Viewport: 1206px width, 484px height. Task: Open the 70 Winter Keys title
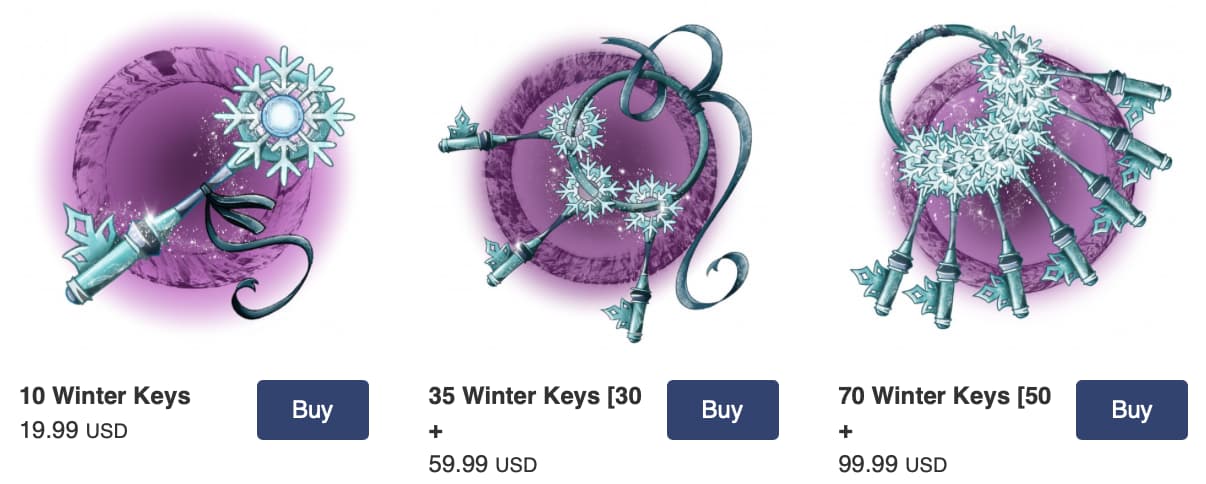pyautogui.click(x=945, y=396)
